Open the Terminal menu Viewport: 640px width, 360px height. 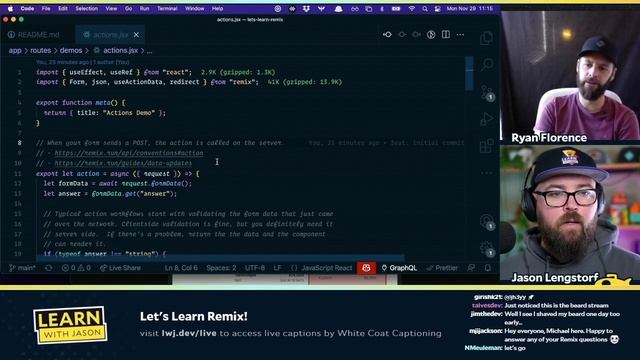pyautogui.click(x=167, y=9)
